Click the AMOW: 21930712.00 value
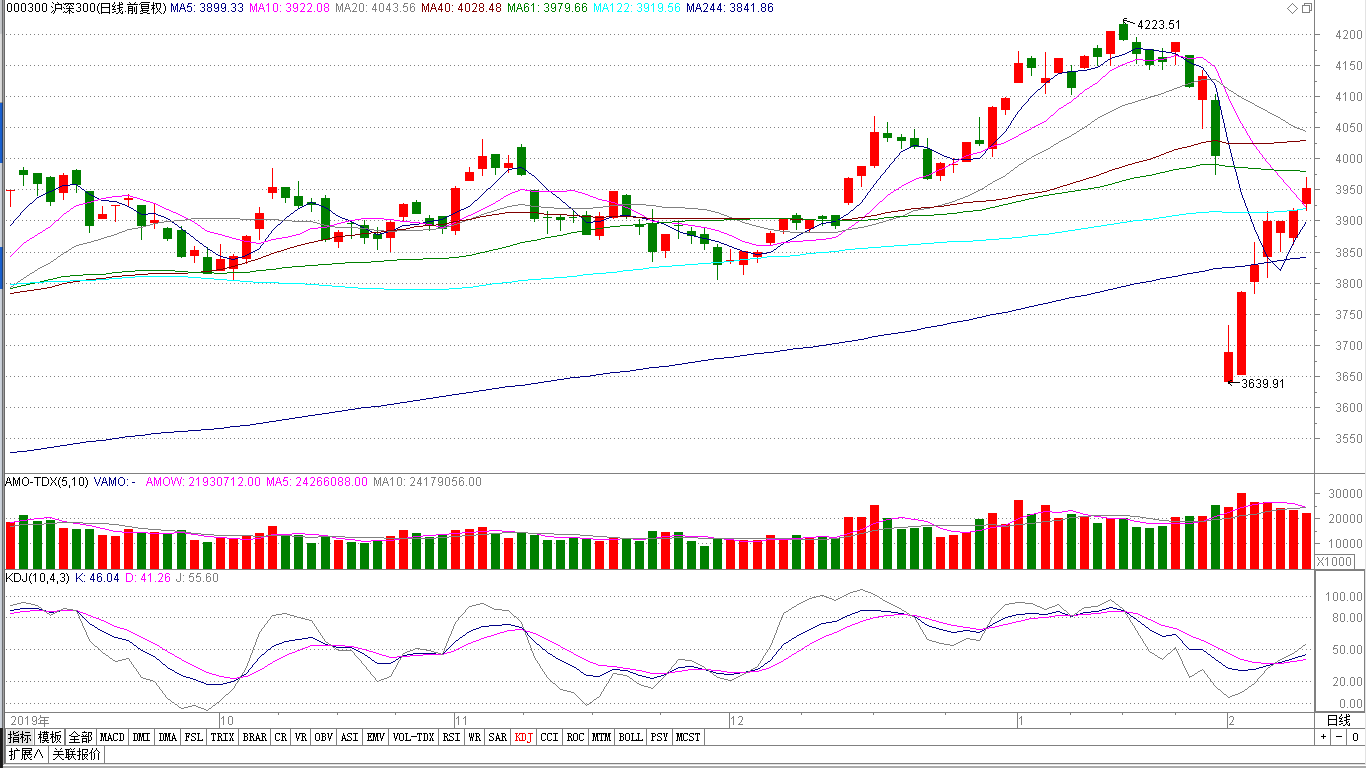 [x=203, y=482]
